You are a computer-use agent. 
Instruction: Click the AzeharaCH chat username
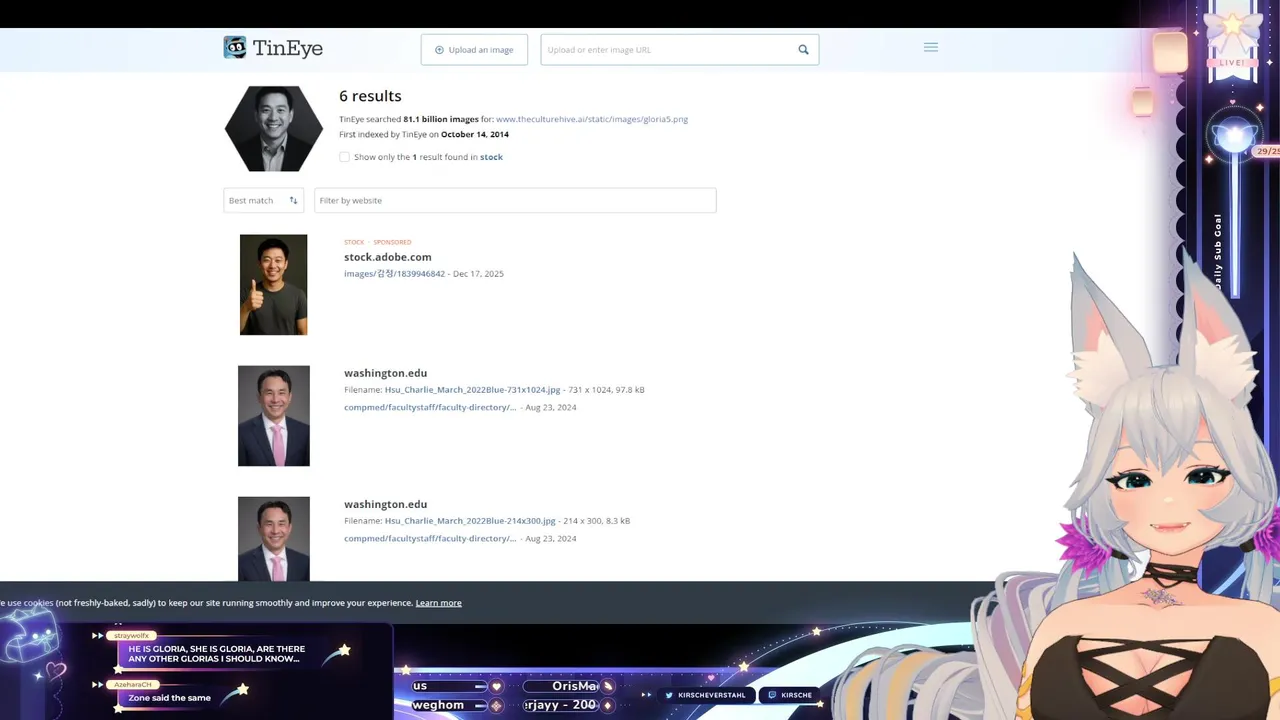[132, 684]
